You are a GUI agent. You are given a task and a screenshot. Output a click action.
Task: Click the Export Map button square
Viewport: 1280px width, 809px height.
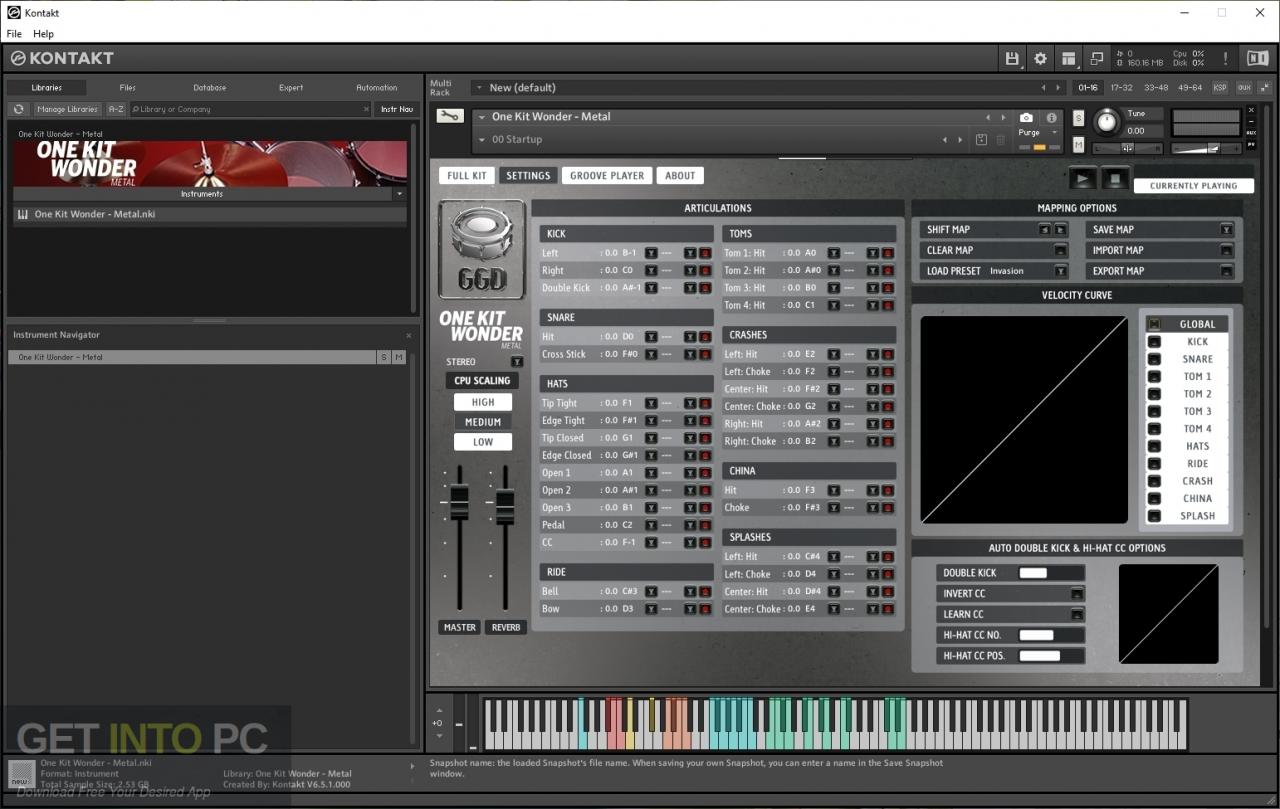click(1227, 271)
